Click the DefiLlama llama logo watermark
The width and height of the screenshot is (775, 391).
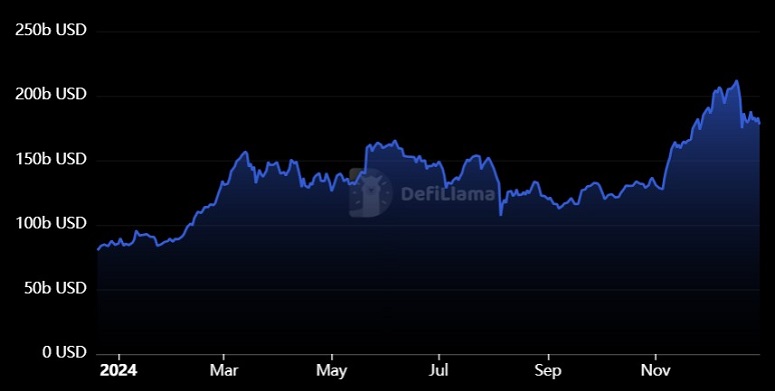[371, 193]
